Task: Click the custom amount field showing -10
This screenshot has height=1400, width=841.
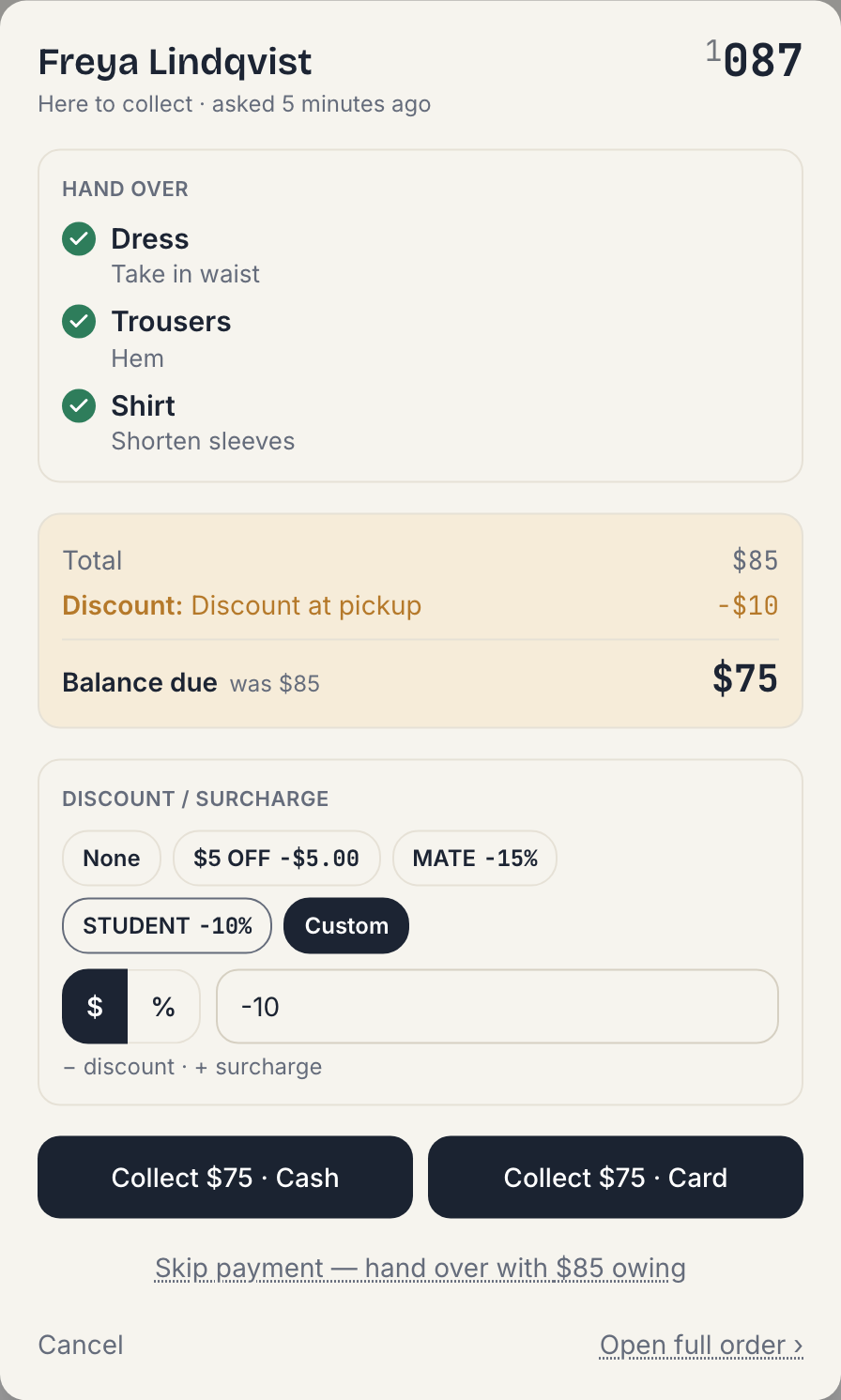Action: (497, 1007)
